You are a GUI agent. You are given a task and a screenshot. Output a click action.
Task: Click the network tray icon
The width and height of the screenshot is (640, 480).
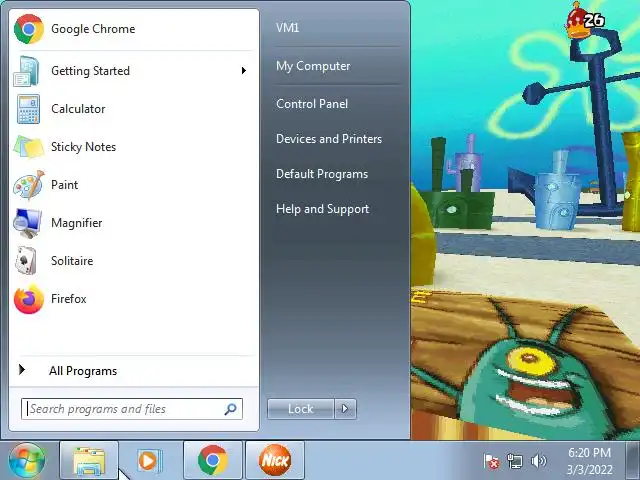coord(514,461)
